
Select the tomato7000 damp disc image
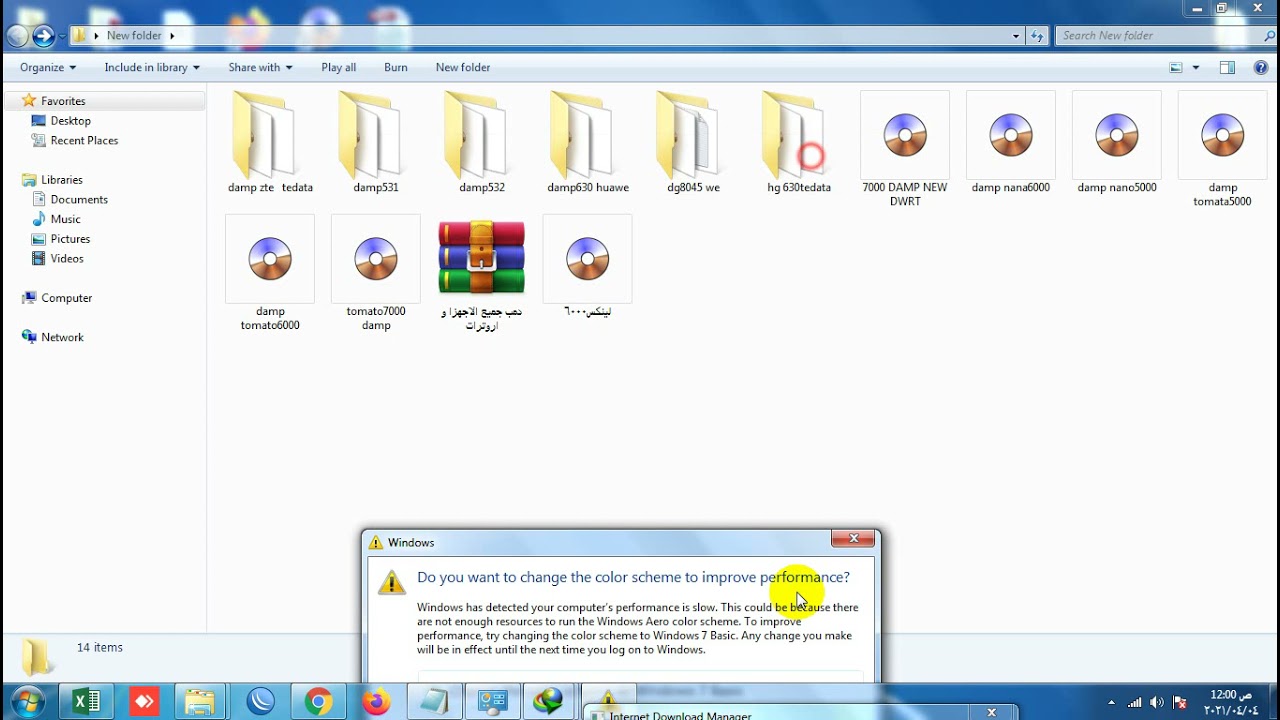coord(376,273)
